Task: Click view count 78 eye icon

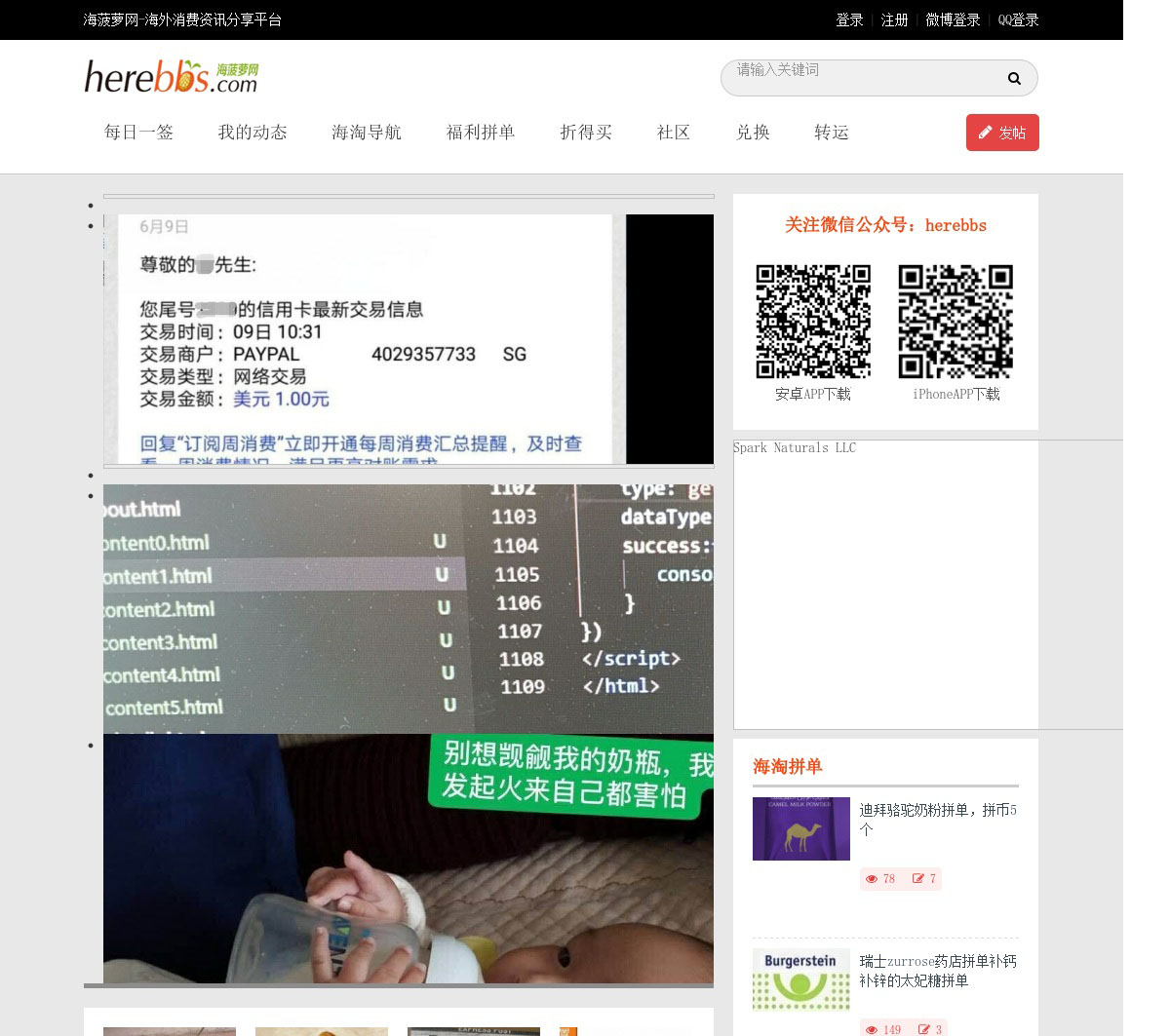Action: (x=872, y=879)
